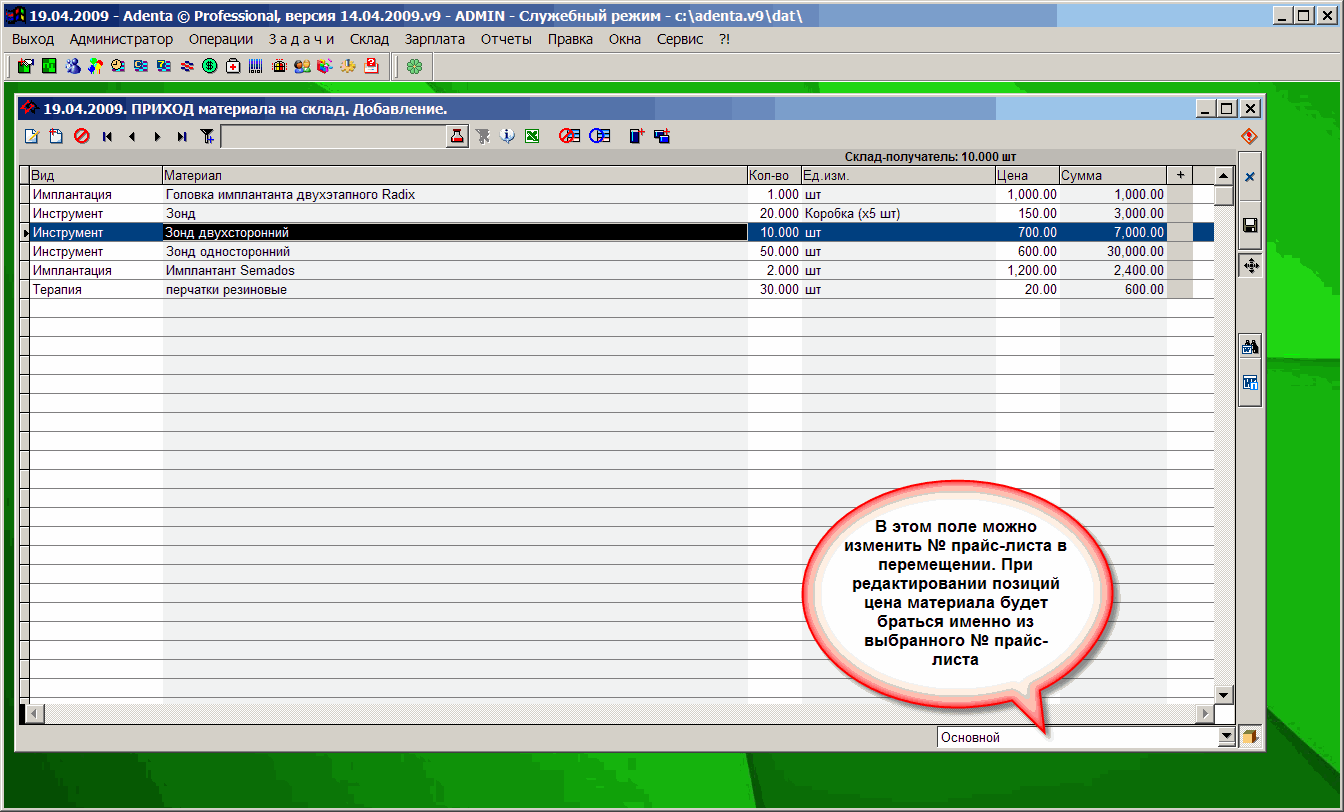Click the red flask icon beside search field

click(x=457, y=136)
